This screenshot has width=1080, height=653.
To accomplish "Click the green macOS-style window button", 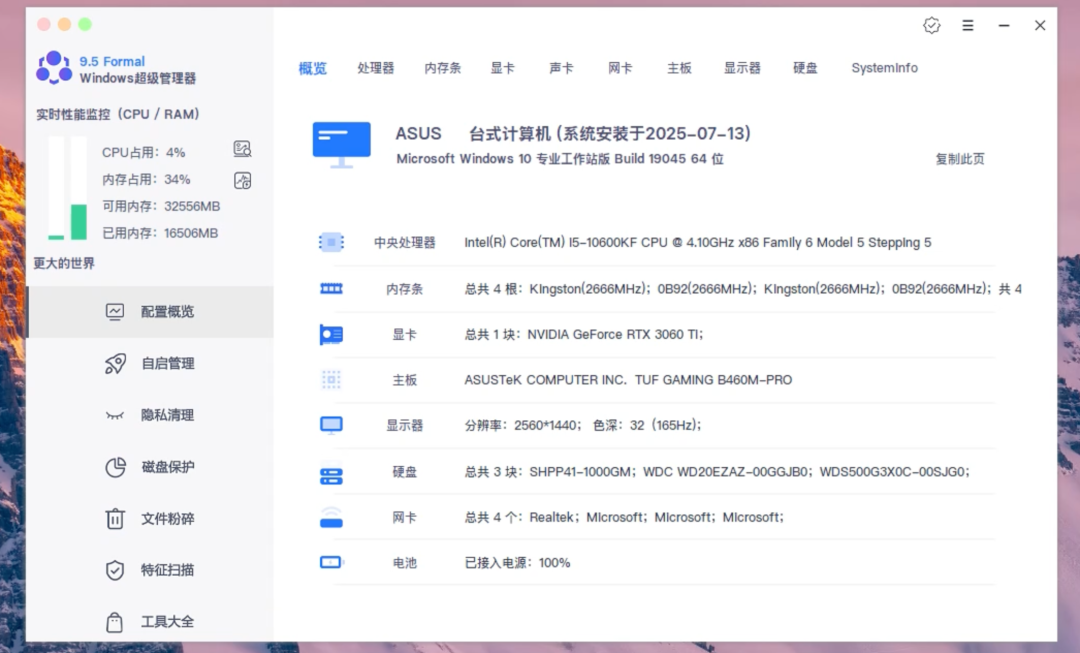I will point(85,25).
